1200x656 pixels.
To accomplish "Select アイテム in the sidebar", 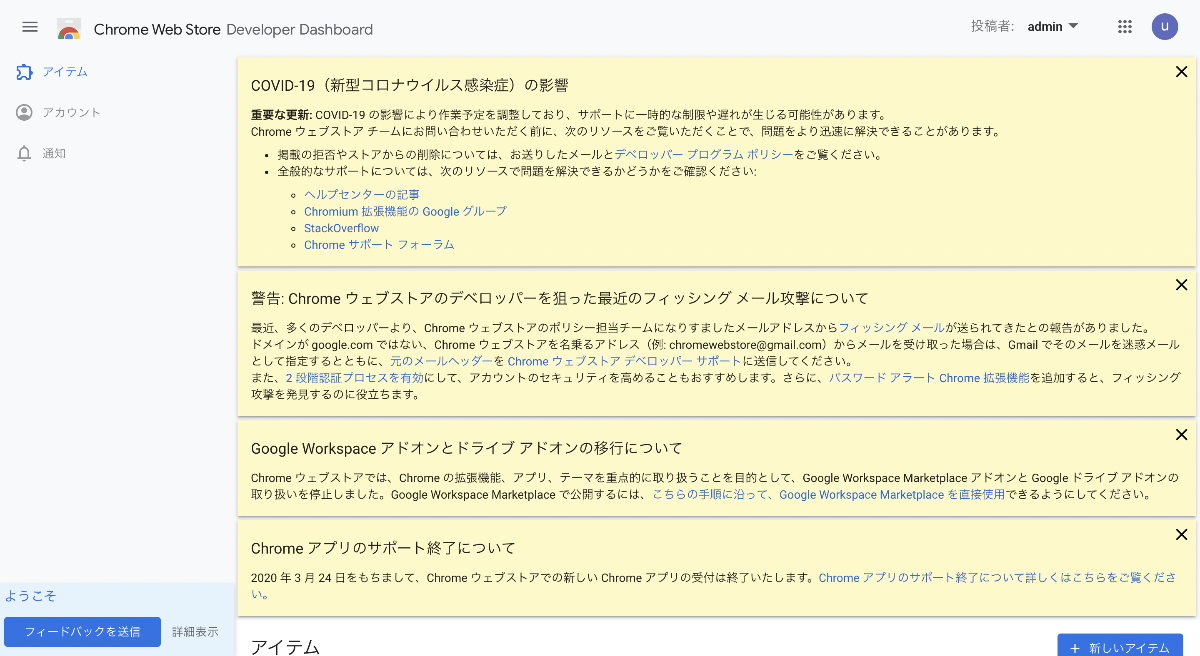I will tap(65, 72).
